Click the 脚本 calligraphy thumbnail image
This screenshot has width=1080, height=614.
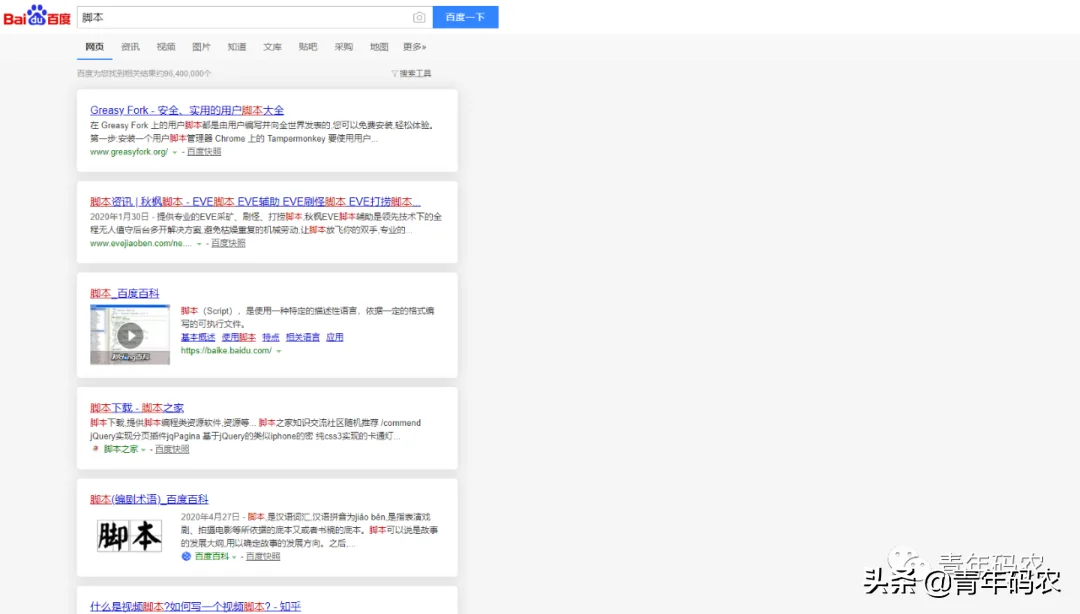pyautogui.click(x=129, y=536)
